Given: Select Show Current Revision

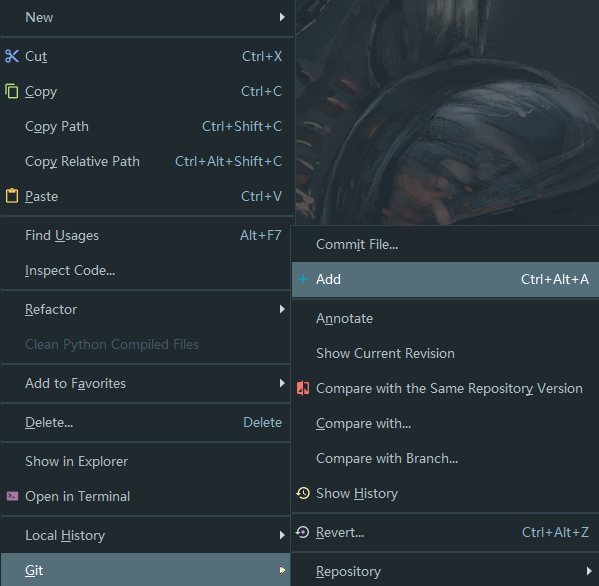Looking at the screenshot, I should click(x=445, y=353).
